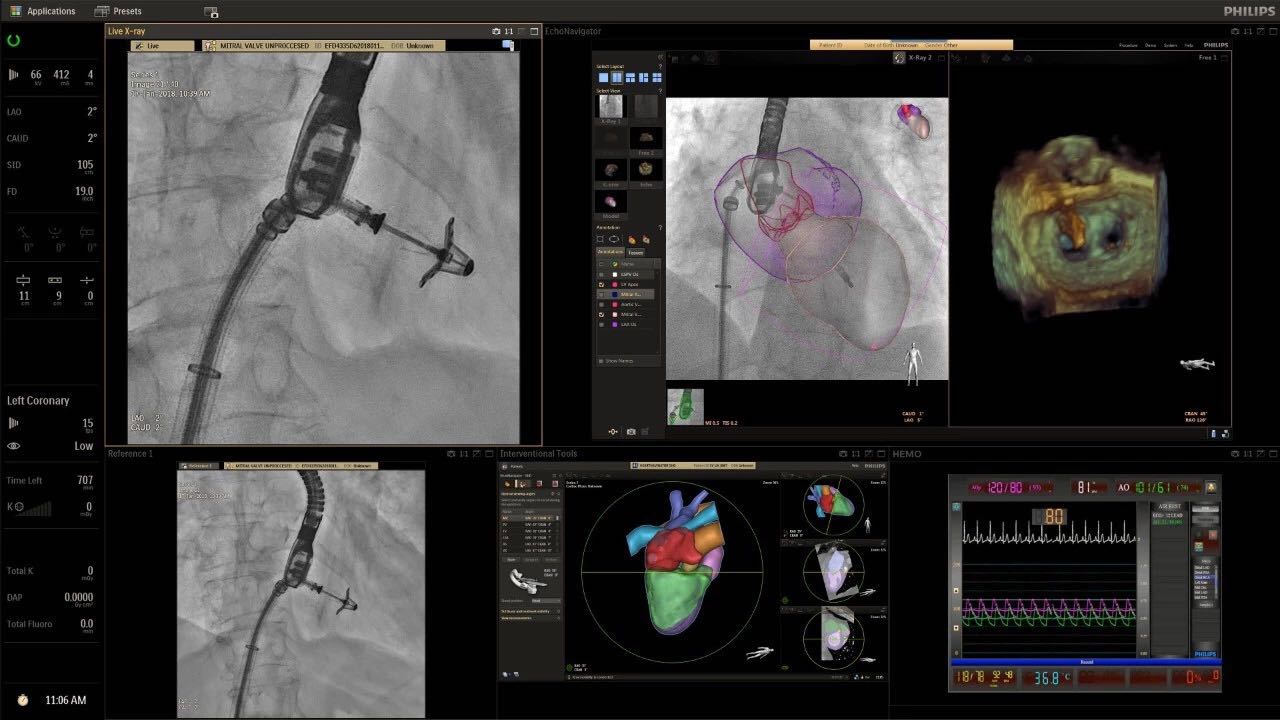Enable the Show Names checkbox
1280x720 pixels.
601,360
